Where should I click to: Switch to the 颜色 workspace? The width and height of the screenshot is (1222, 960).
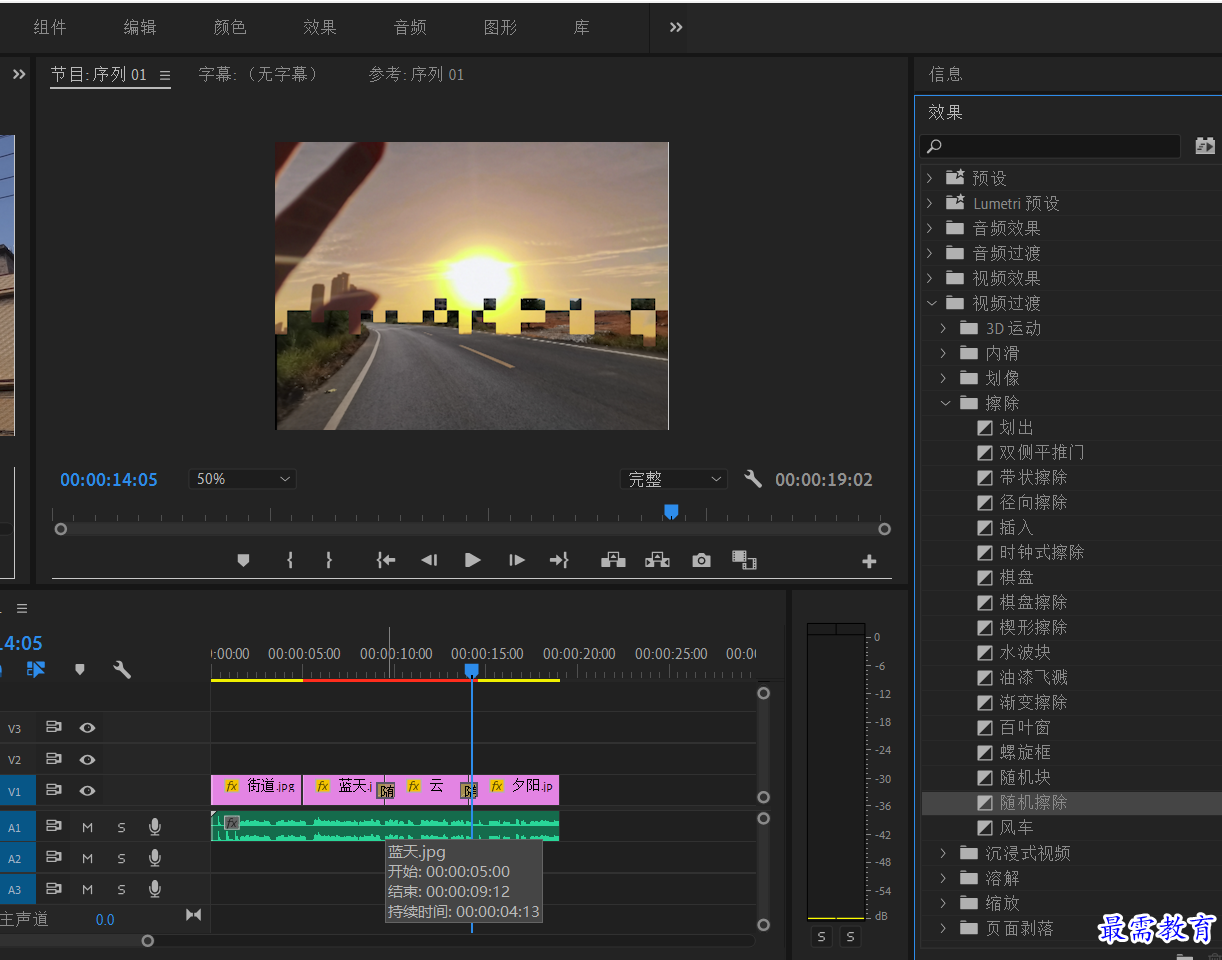click(230, 28)
